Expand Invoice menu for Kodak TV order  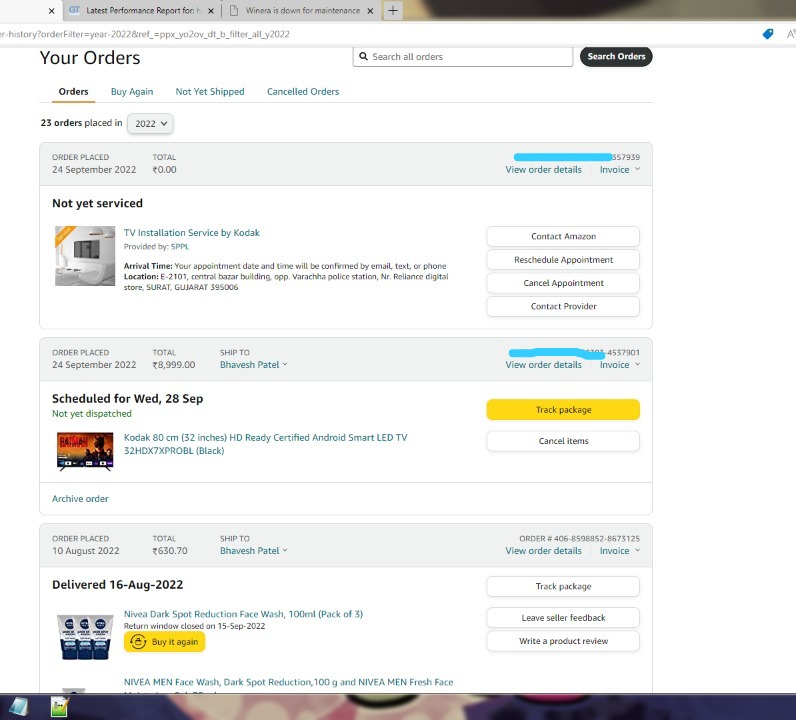coord(619,365)
